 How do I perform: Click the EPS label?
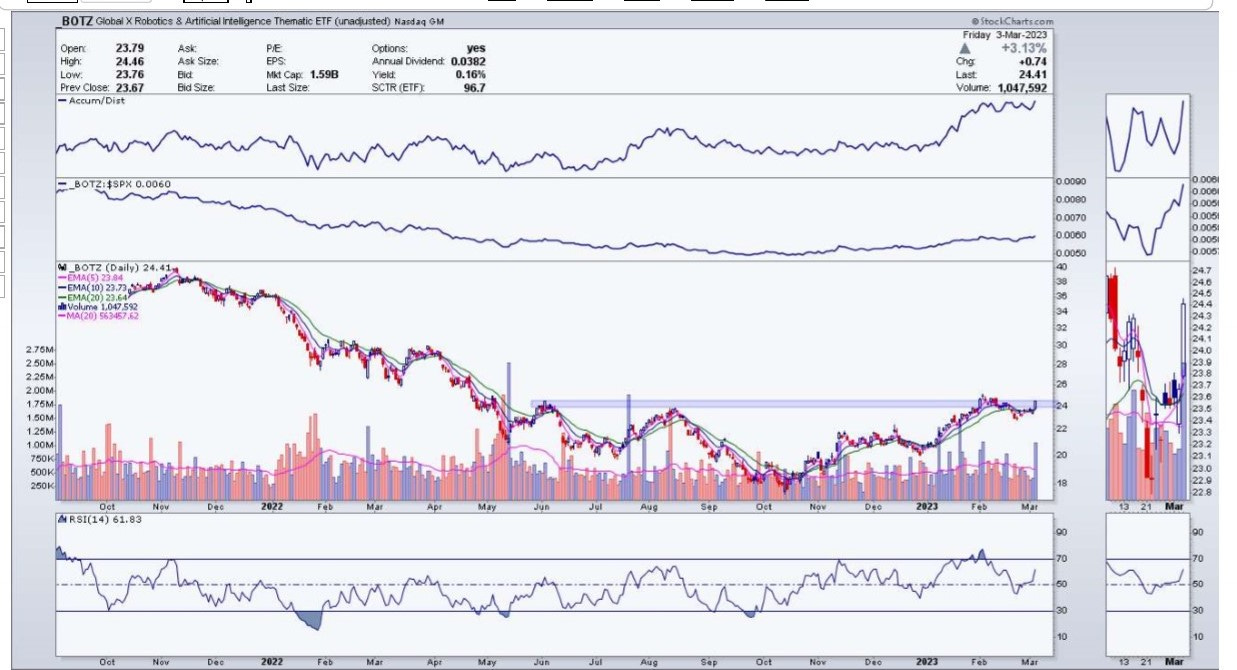tap(277, 61)
